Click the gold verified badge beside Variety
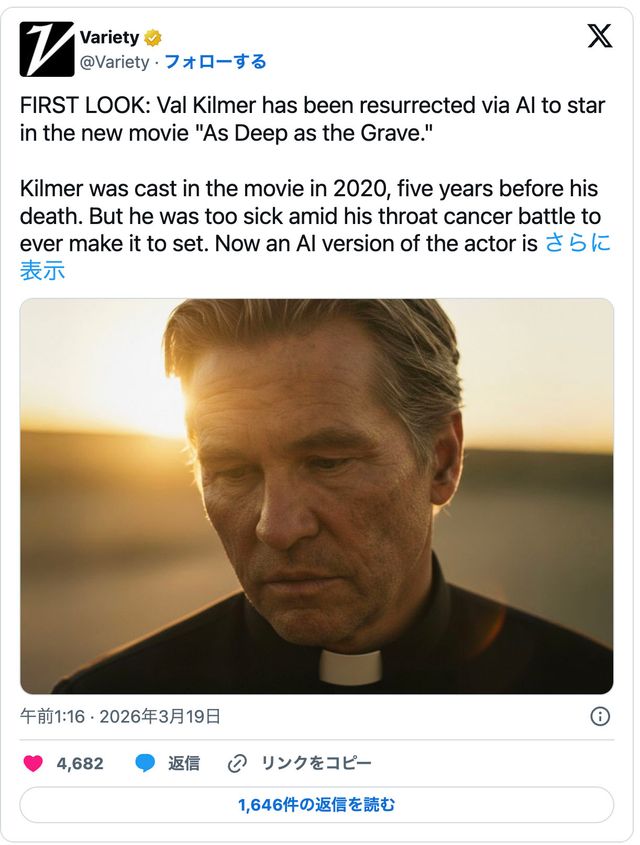The height and width of the screenshot is (845, 640). point(153,38)
